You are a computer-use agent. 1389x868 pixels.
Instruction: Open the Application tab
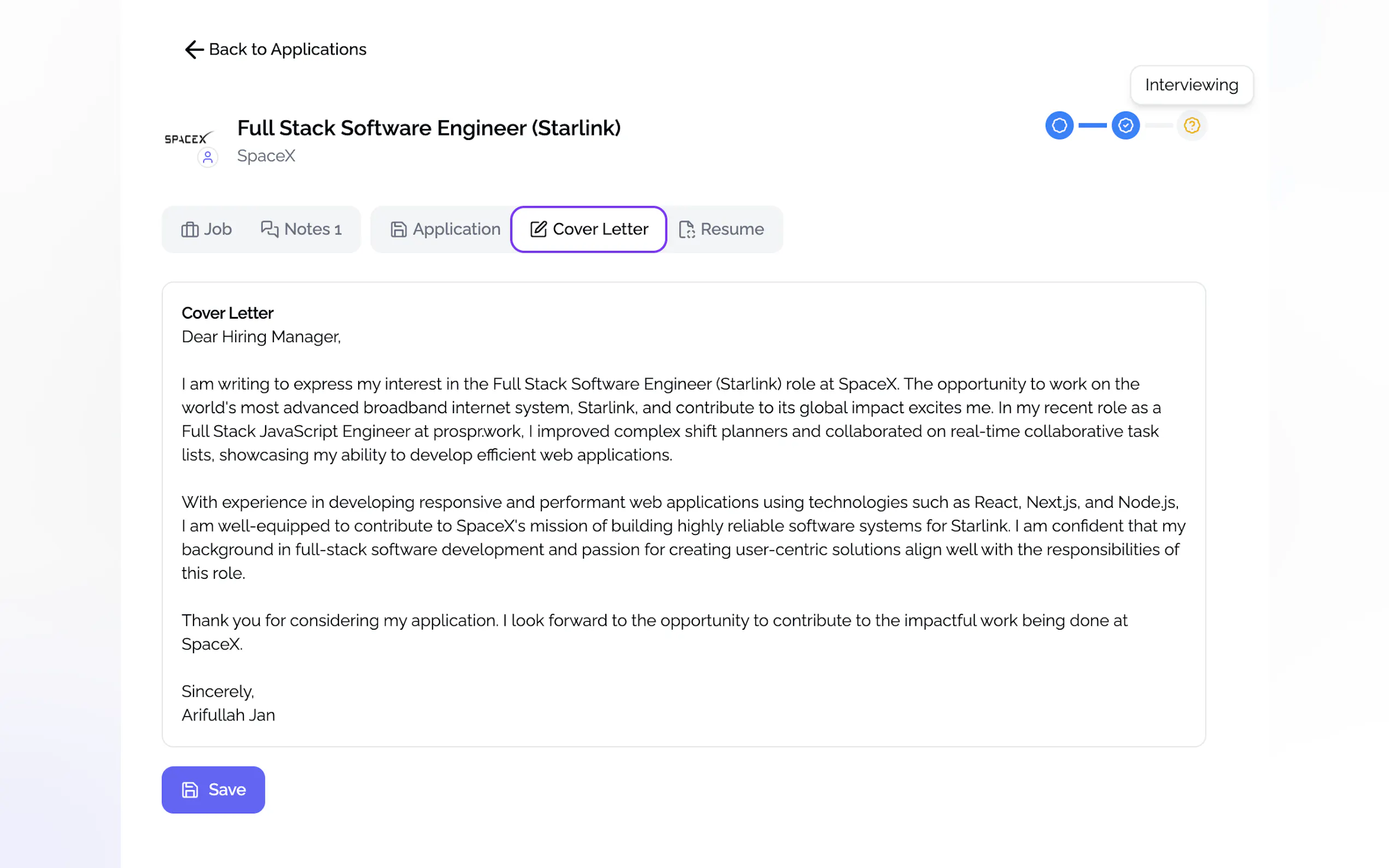(x=445, y=229)
